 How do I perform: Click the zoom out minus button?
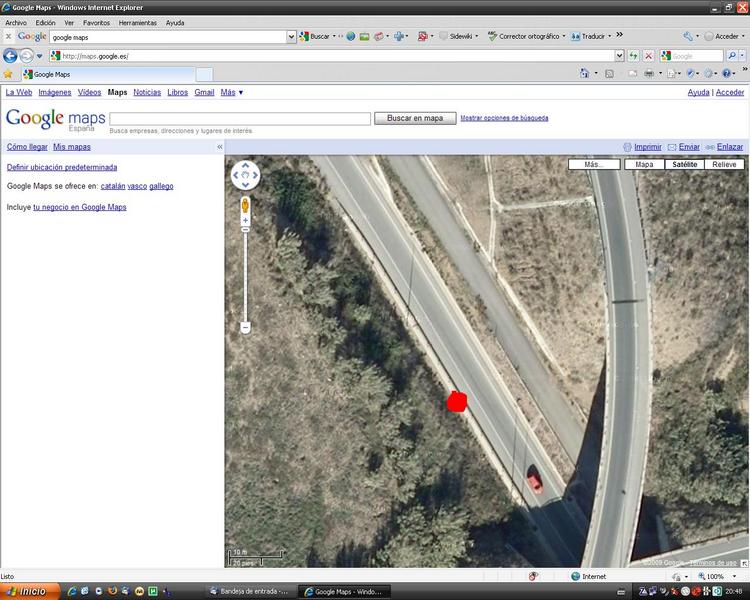[245, 327]
